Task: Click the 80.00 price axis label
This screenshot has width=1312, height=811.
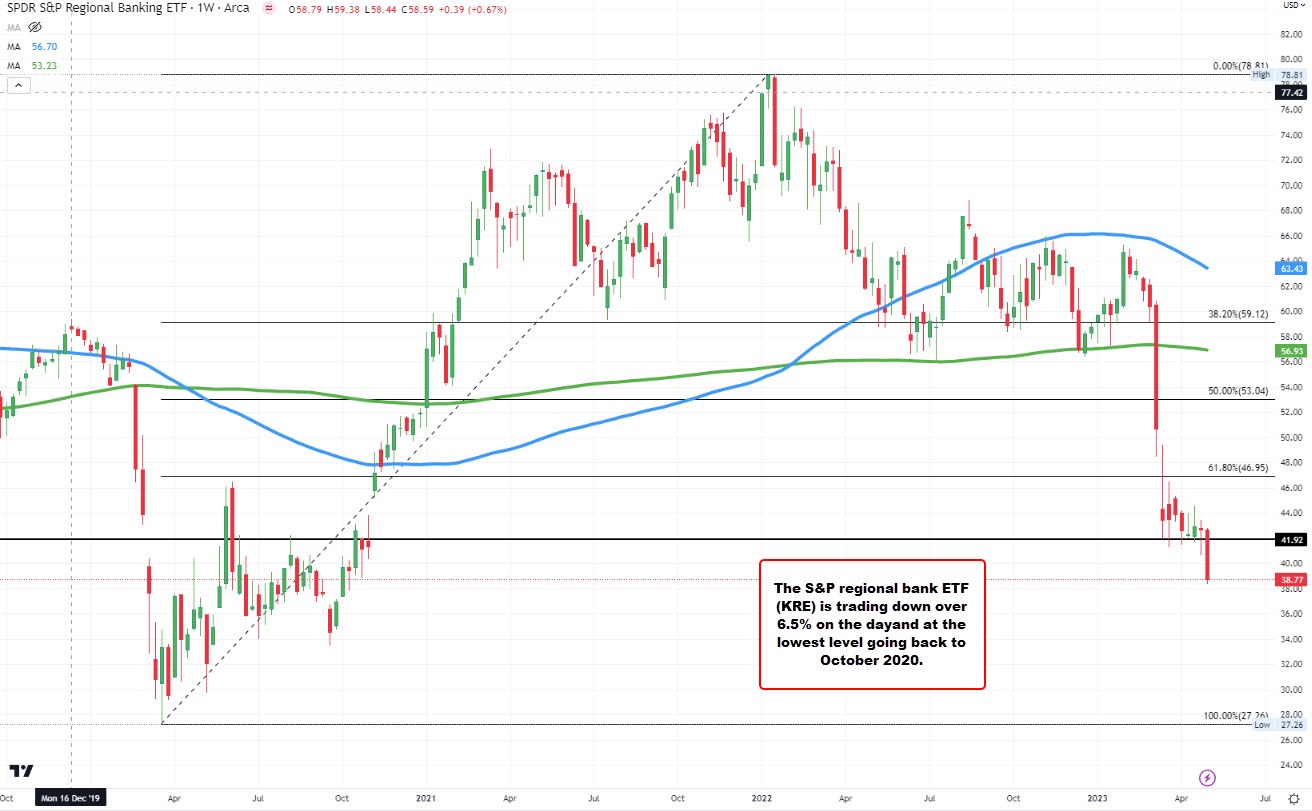Action: pos(1289,58)
